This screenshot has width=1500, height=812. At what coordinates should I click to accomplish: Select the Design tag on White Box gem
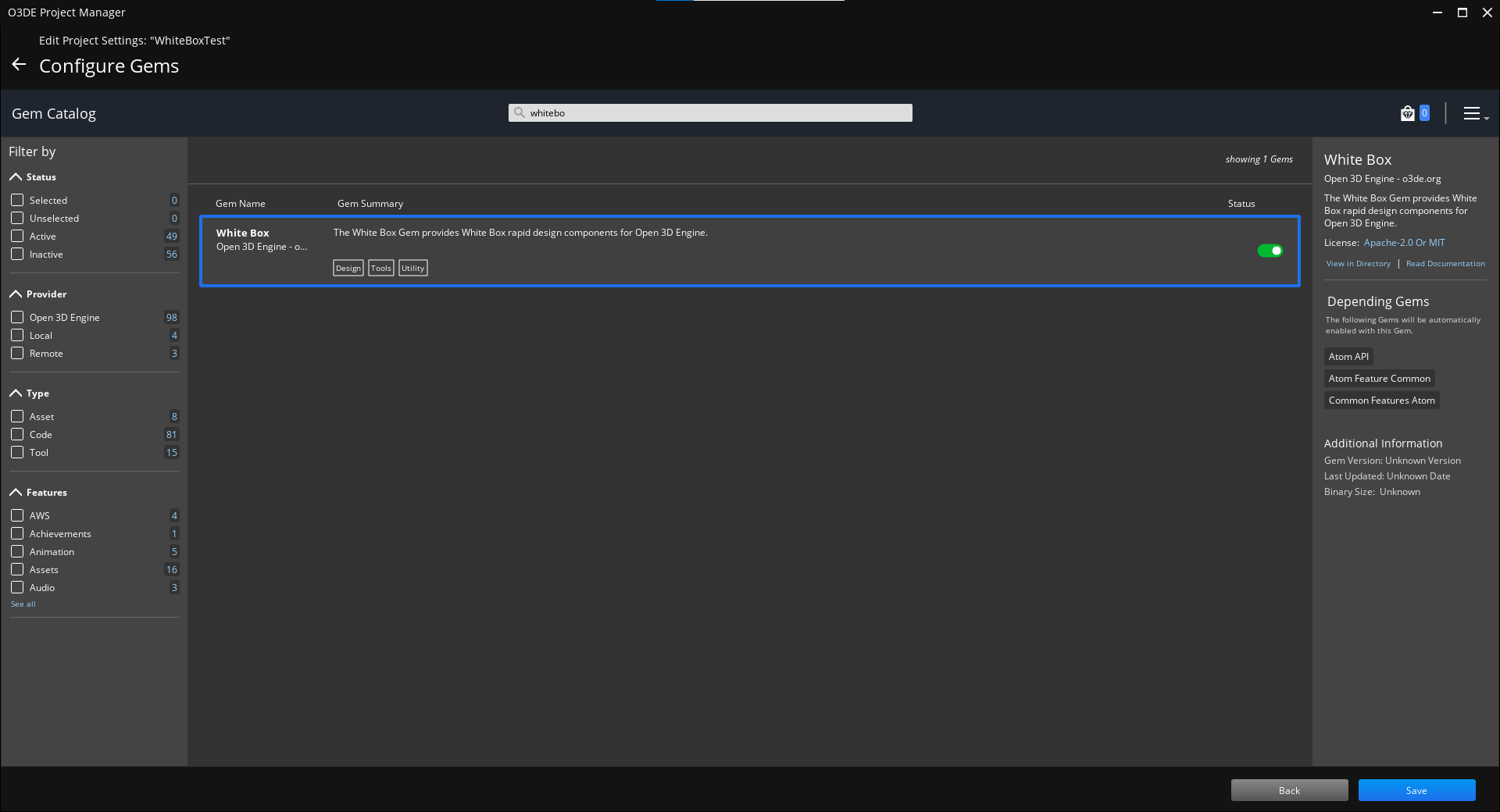pyautogui.click(x=348, y=268)
